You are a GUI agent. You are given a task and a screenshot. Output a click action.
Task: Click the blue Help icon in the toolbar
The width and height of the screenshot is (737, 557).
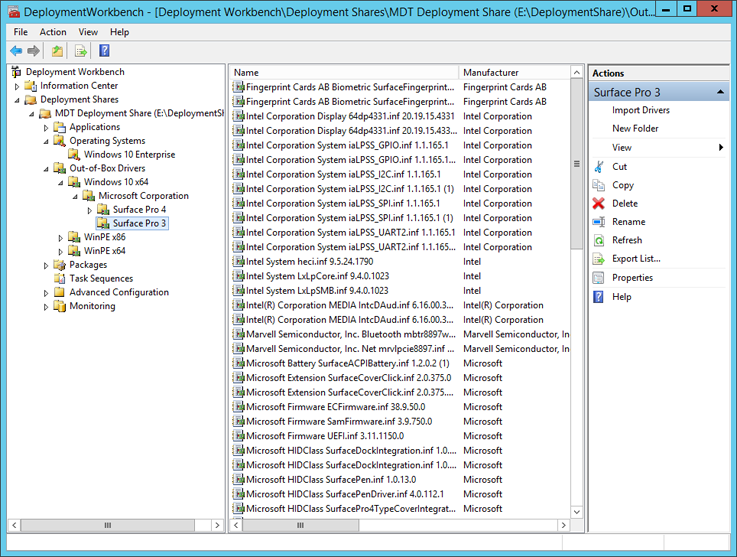(x=104, y=51)
